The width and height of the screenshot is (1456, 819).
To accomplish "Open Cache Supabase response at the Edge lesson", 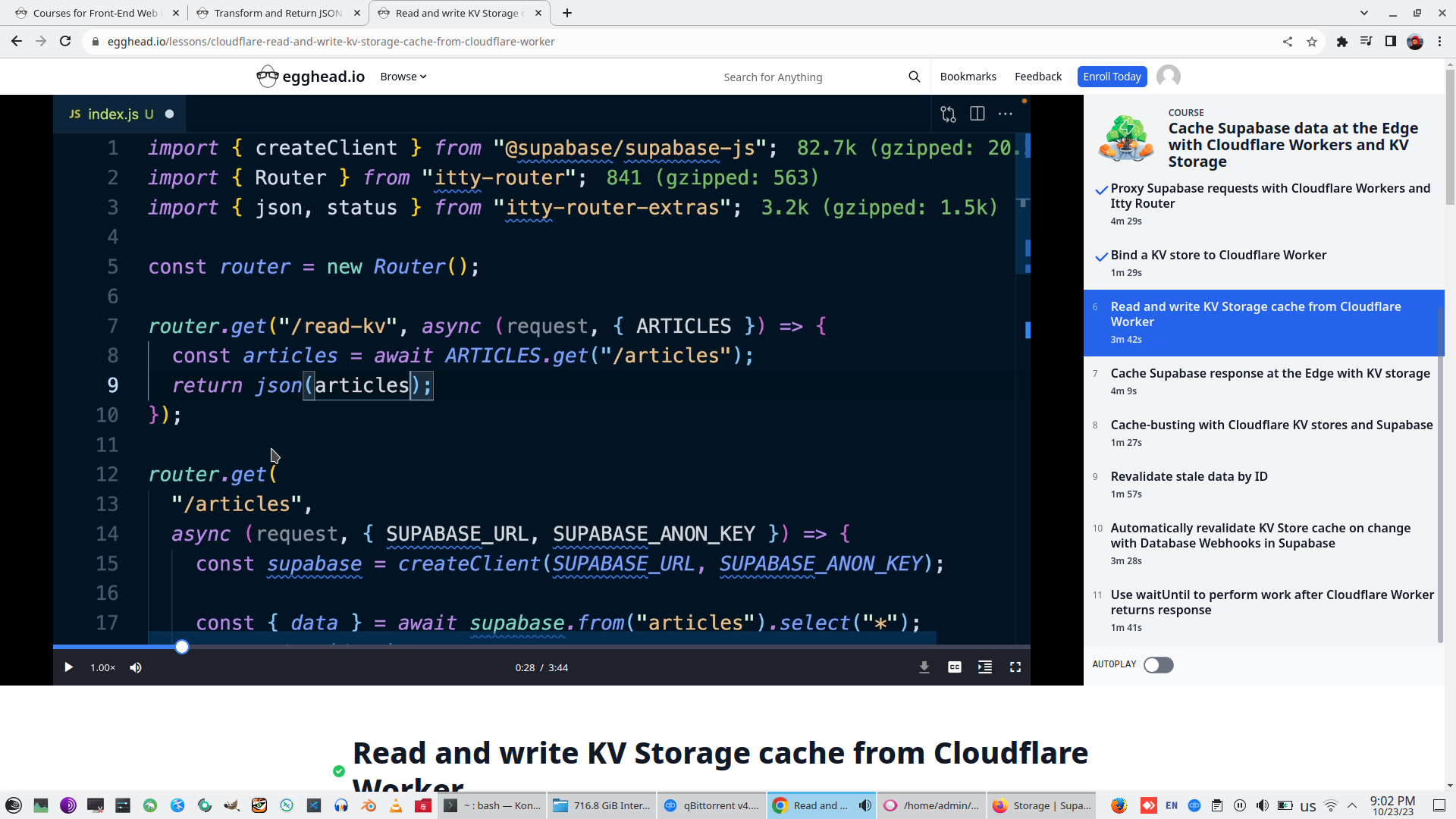I will pos(1269,373).
